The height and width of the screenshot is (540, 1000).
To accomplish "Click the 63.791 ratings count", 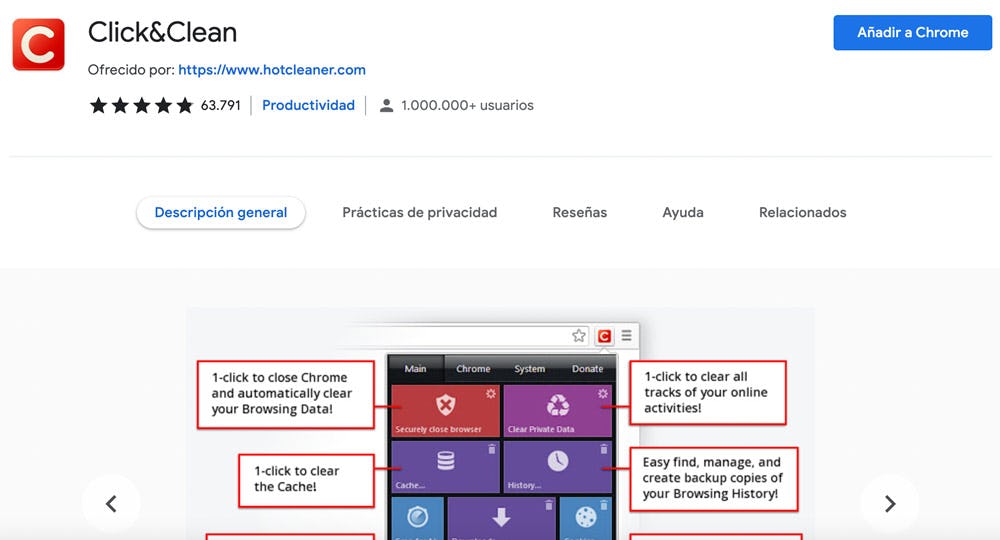I will click(x=221, y=105).
